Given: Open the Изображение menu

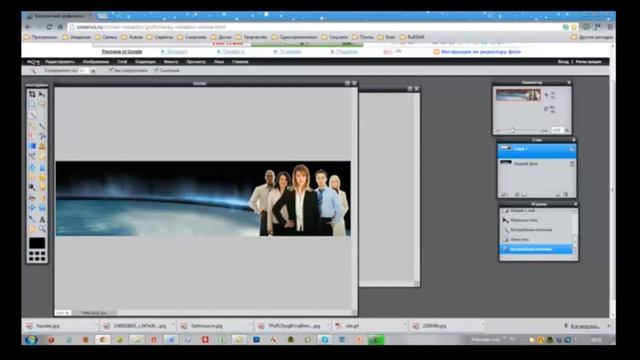Looking at the screenshot, I should [x=96, y=62].
